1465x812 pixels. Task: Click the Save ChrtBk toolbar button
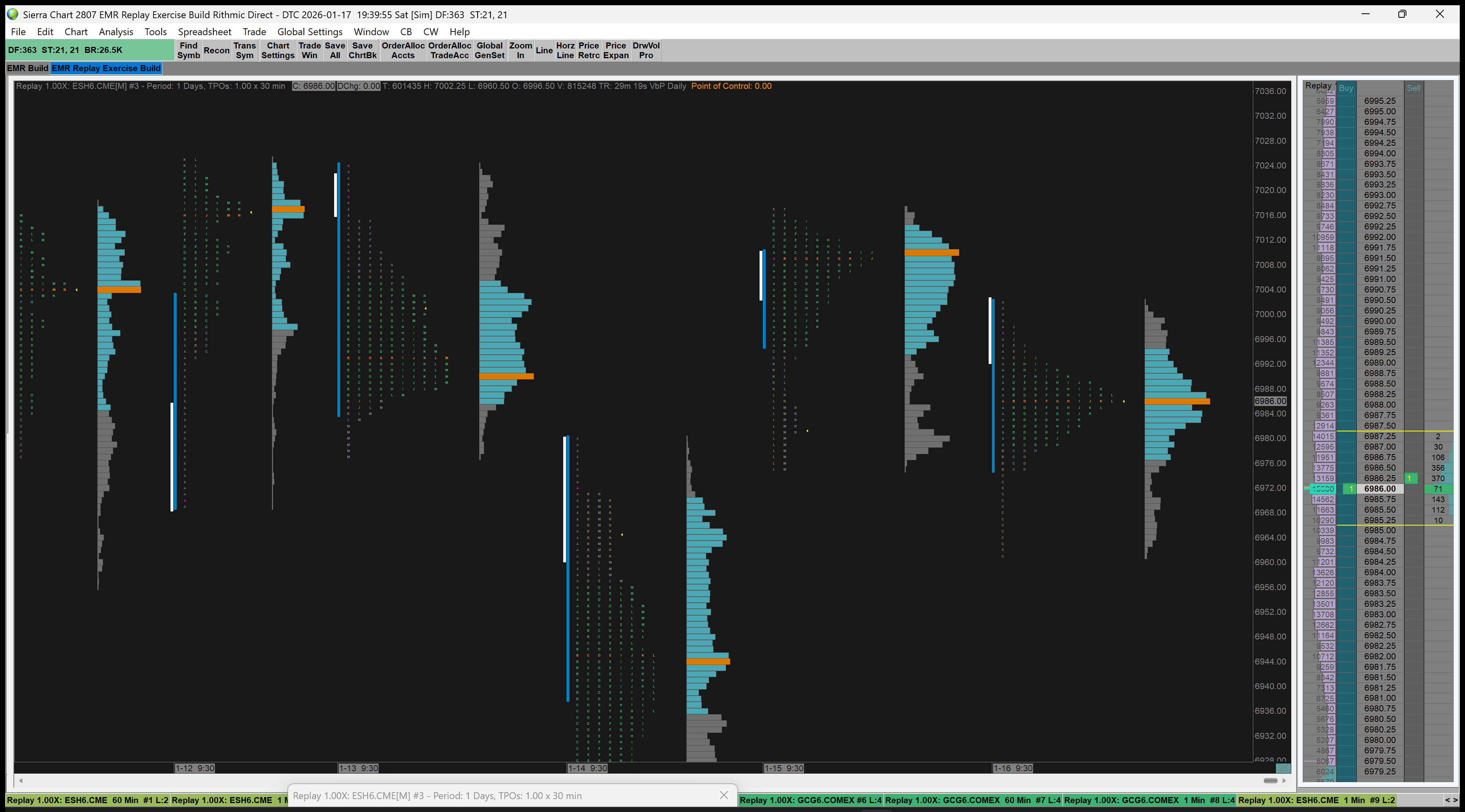click(x=363, y=50)
